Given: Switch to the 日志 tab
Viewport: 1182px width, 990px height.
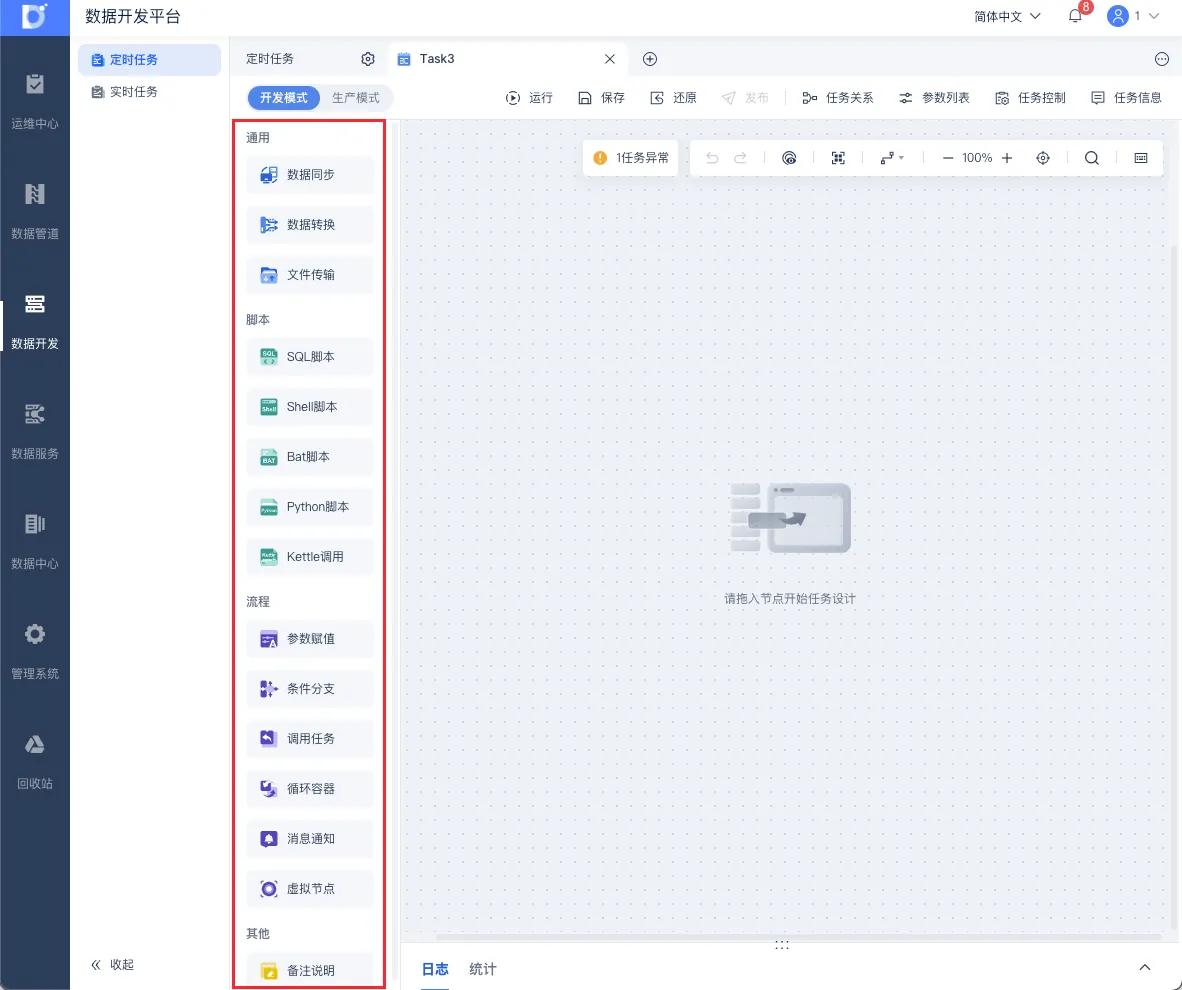Looking at the screenshot, I should [x=435, y=969].
